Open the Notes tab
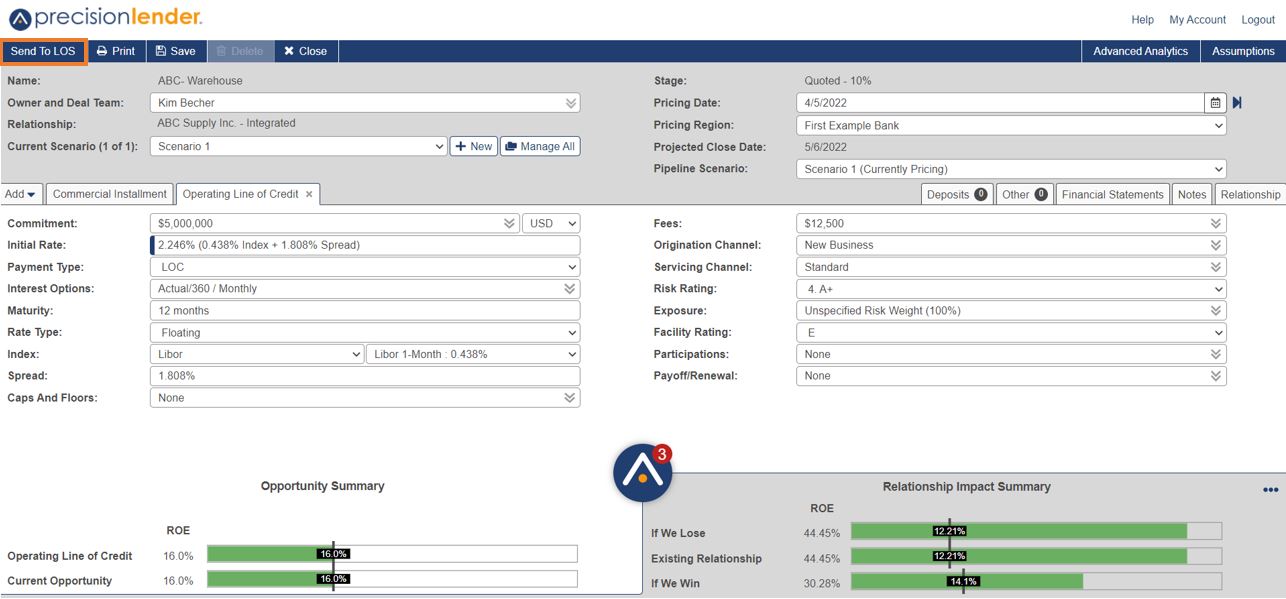 [1192, 194]
